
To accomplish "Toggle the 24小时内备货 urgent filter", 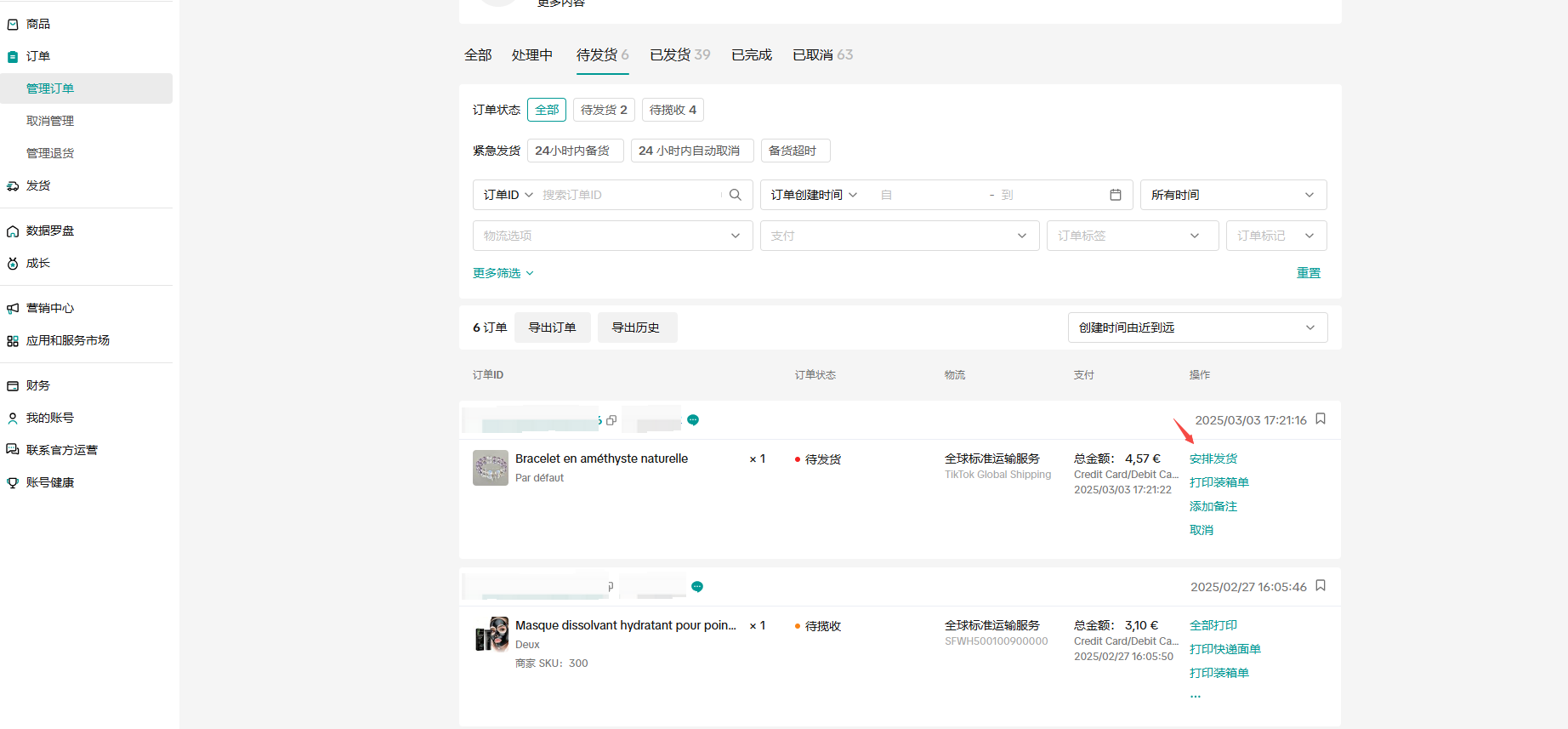I will [575, 151].
